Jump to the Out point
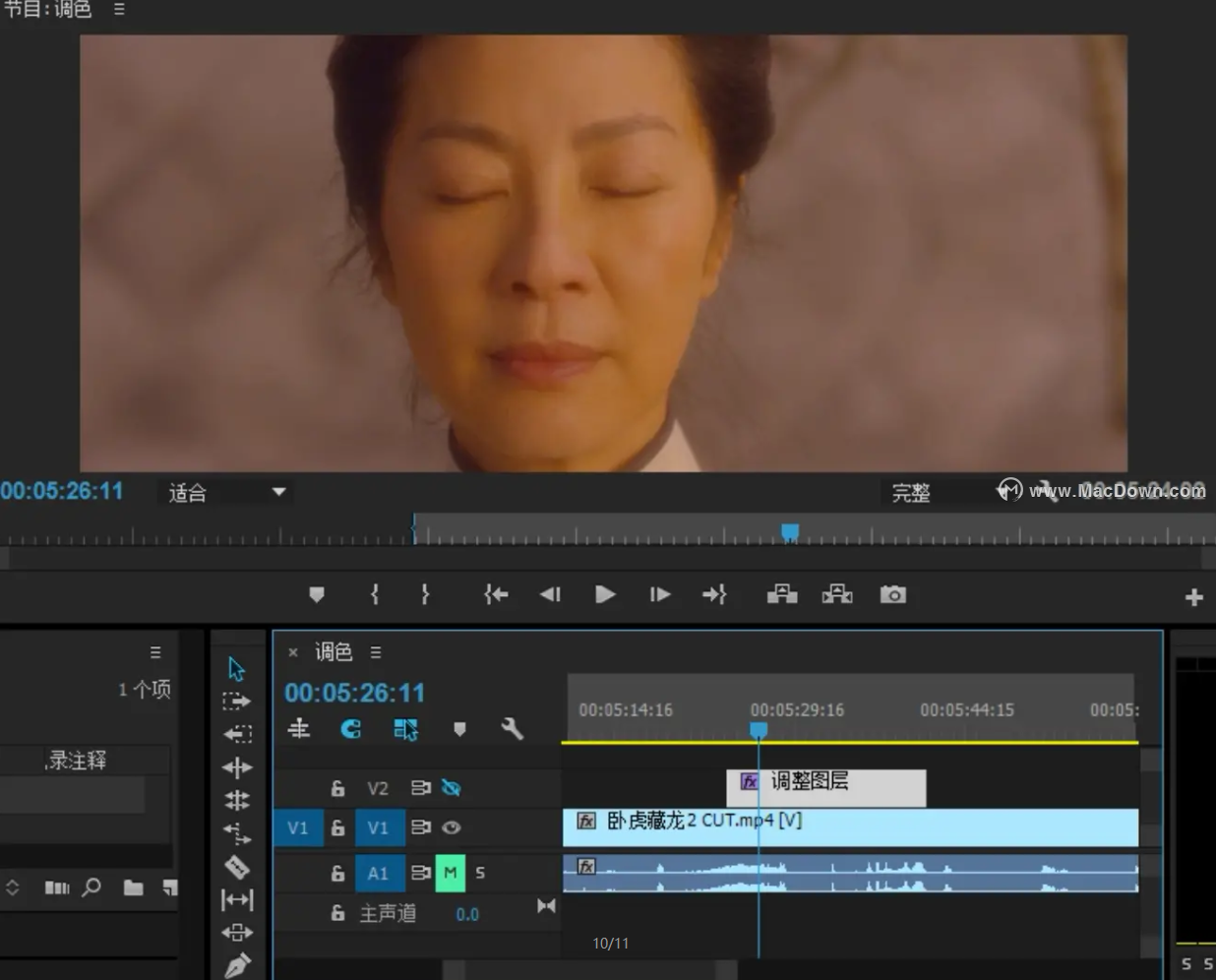 coord(714,594)
